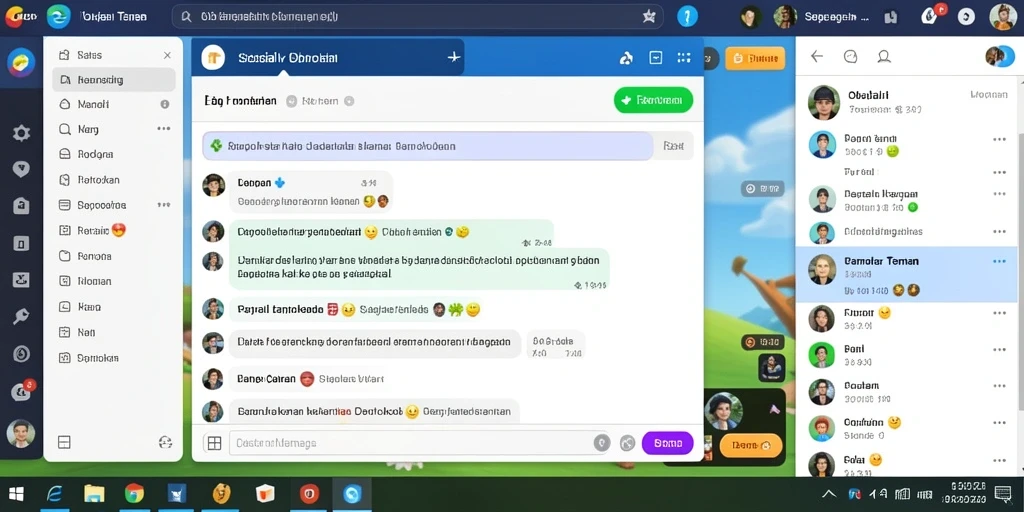This screenshot has width=1024, height=512.
Task: Click the search bar at the top
Action: [418, 17]
